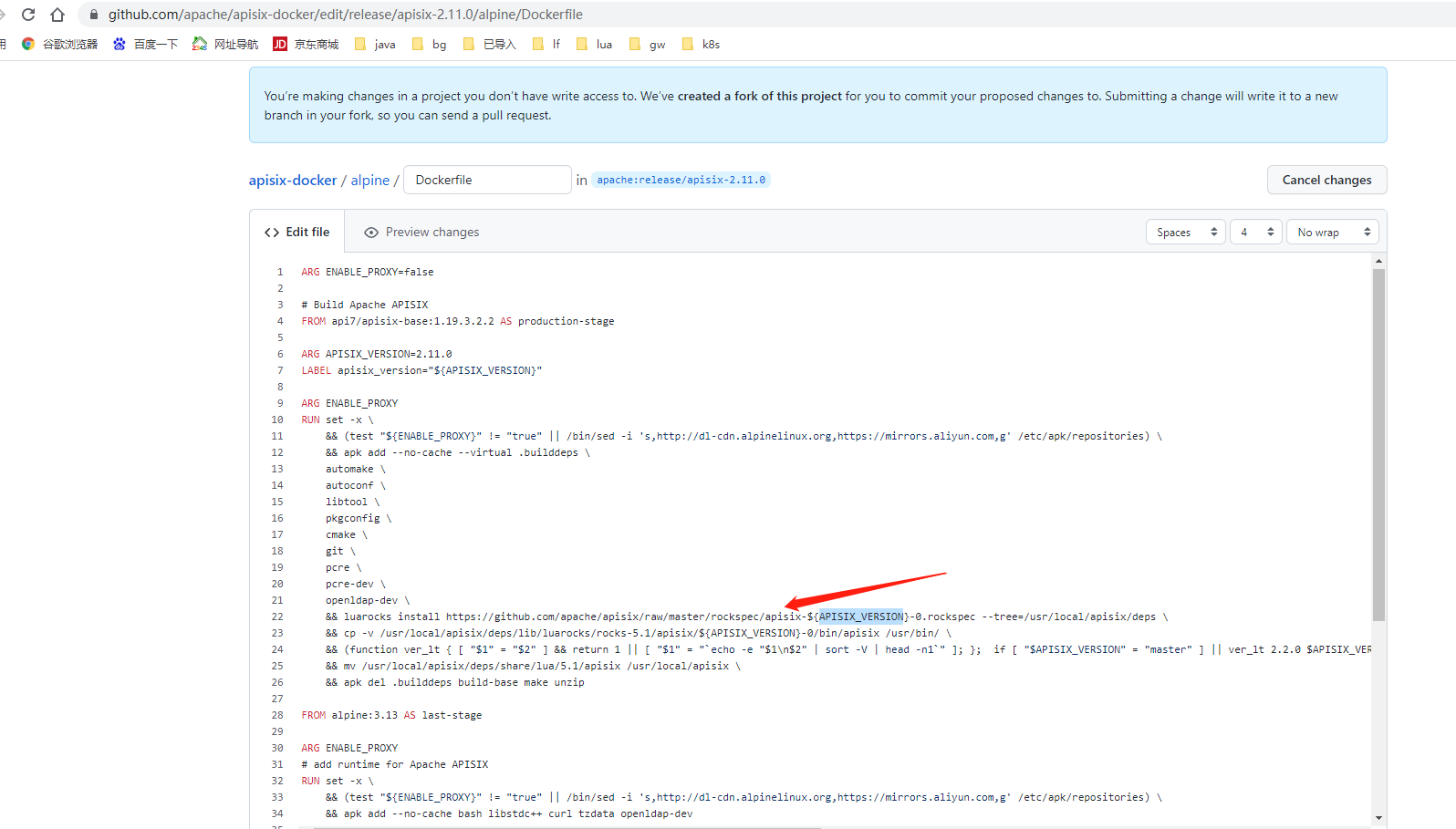1456x829 pixels.
Task: Click the highlighted APISIX_VERSION in luarocks line
Action: (x=861, y=617)
